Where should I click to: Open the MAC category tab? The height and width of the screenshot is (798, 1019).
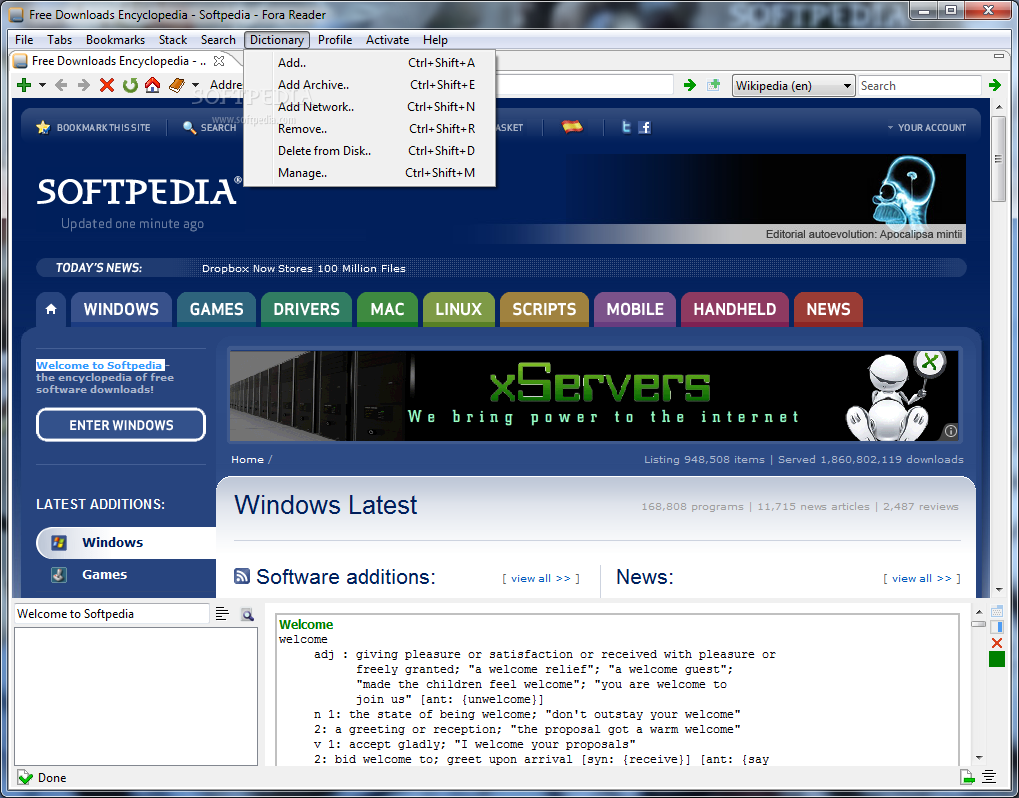(387, 309)
